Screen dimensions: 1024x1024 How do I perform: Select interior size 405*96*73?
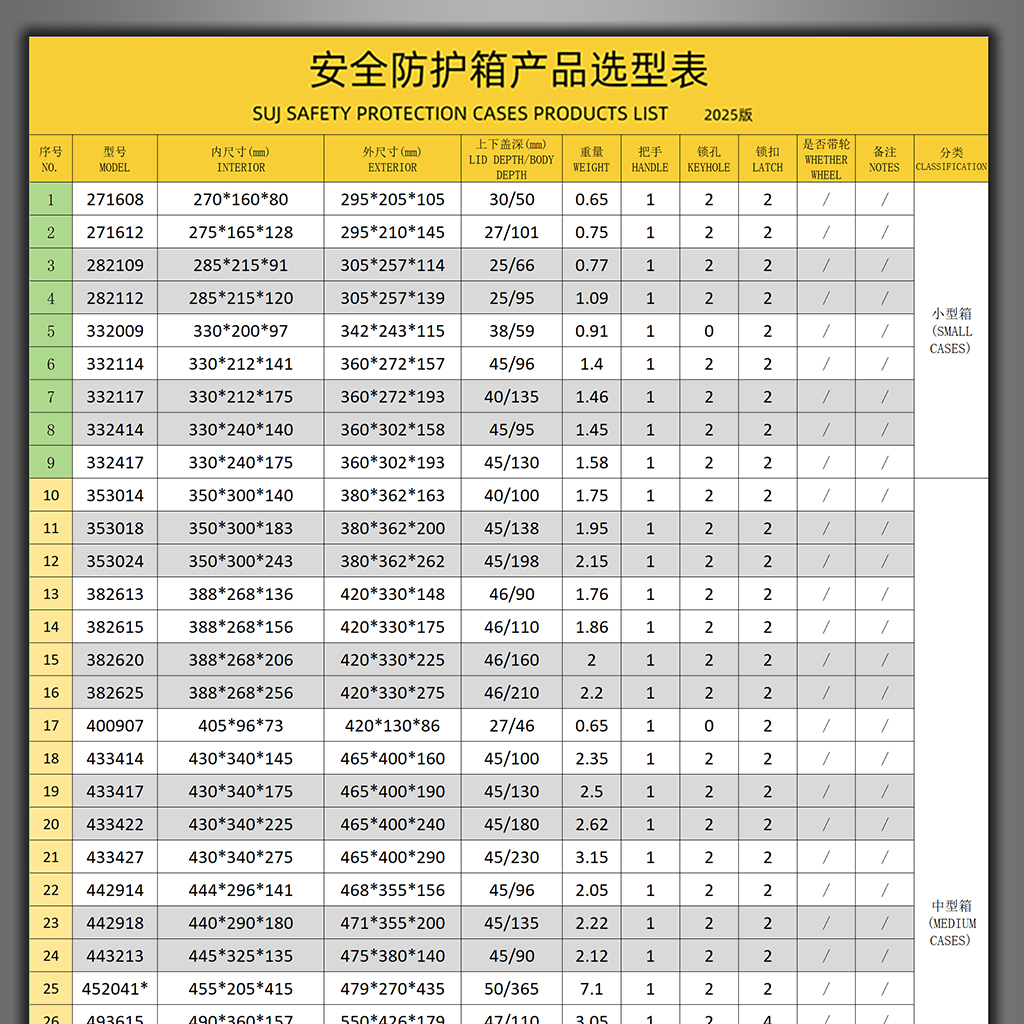tap(240, 726)
